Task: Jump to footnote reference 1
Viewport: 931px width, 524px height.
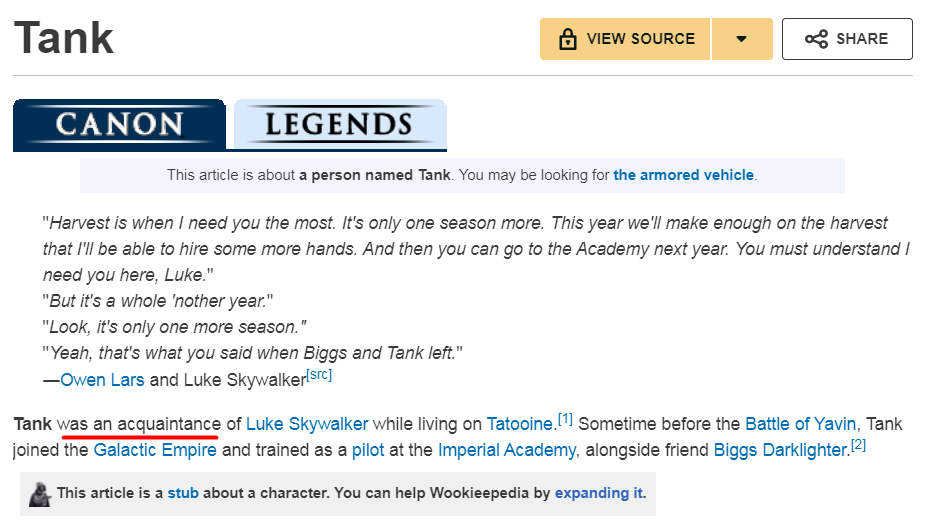Action: pos(565,420)
